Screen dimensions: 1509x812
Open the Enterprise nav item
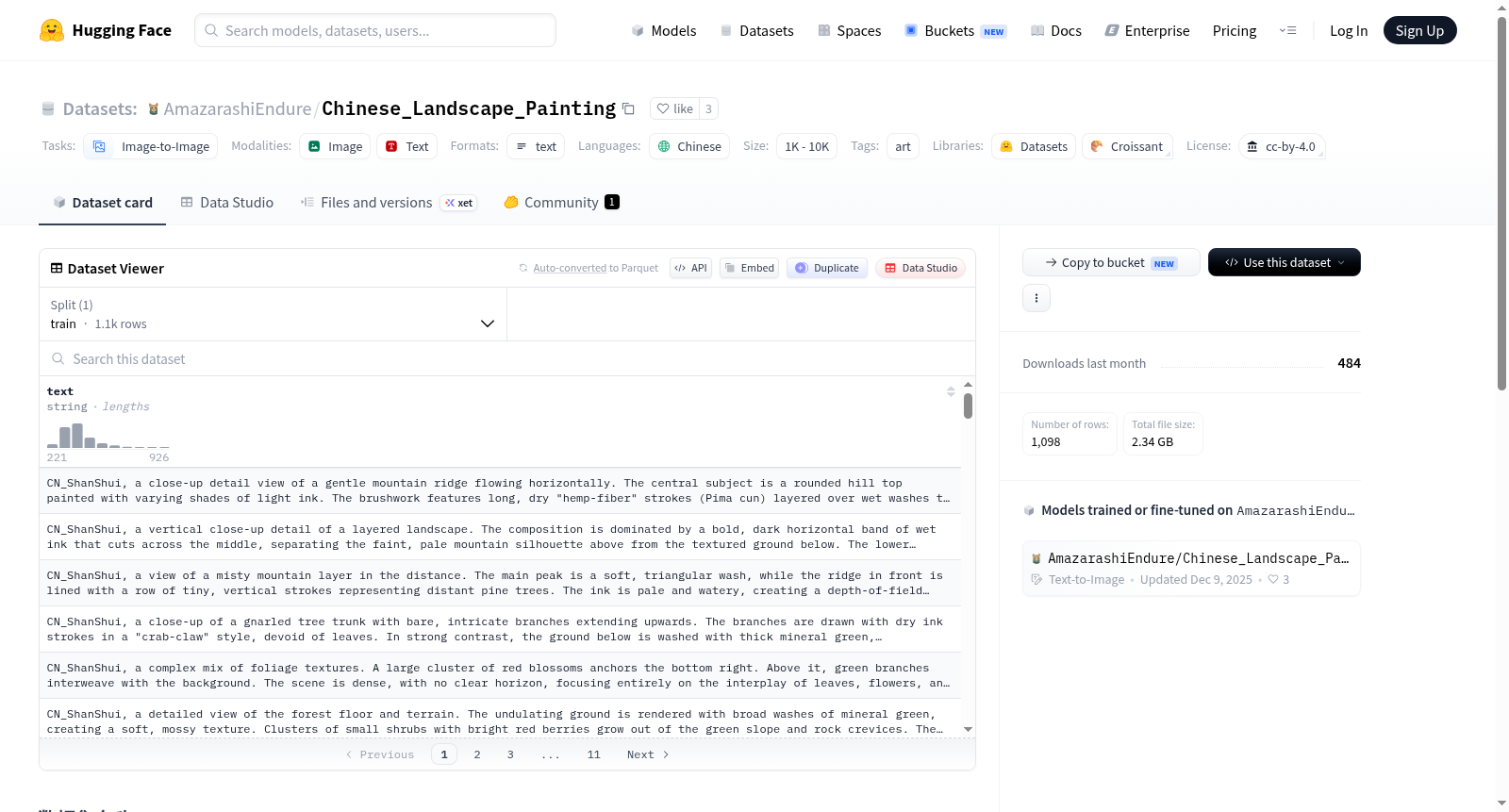click(1147, 30)
